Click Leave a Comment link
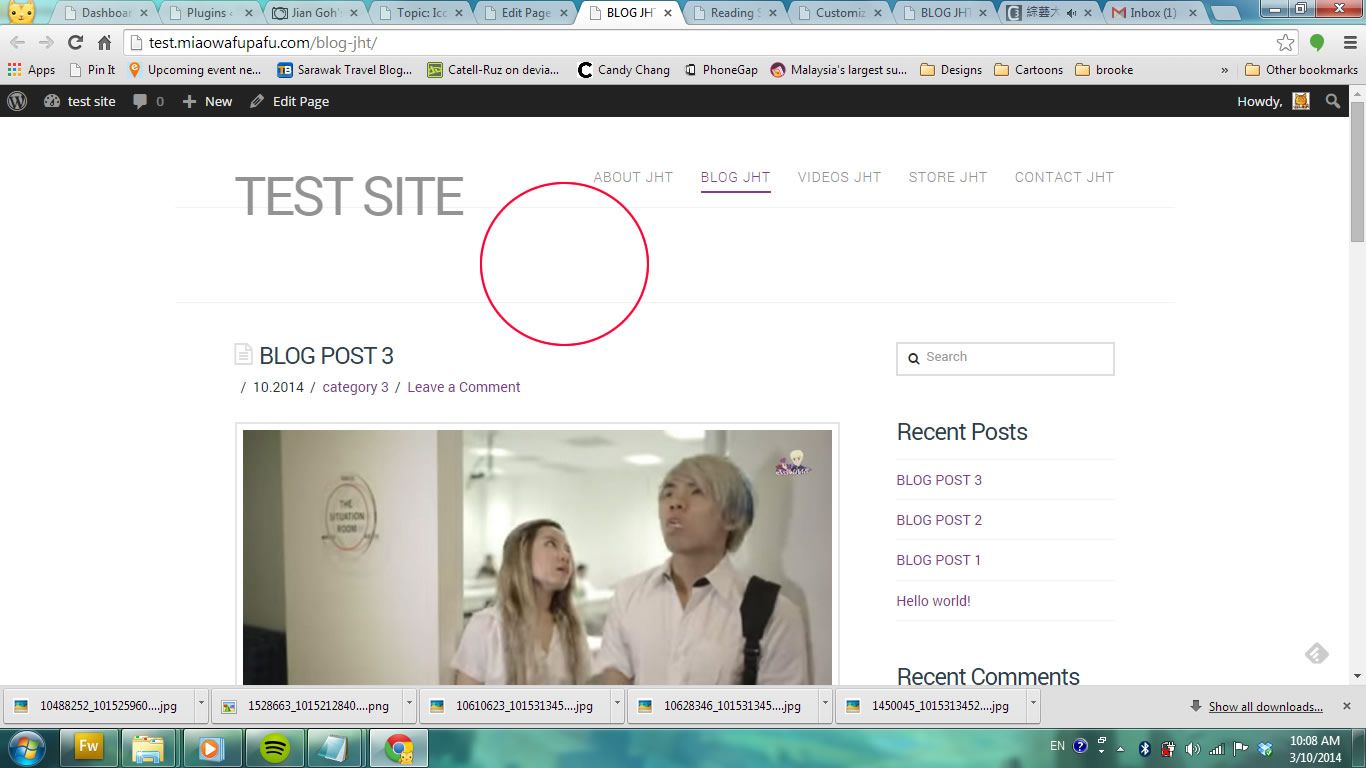This screenshot has height=768, width=1366. [464, 387]
